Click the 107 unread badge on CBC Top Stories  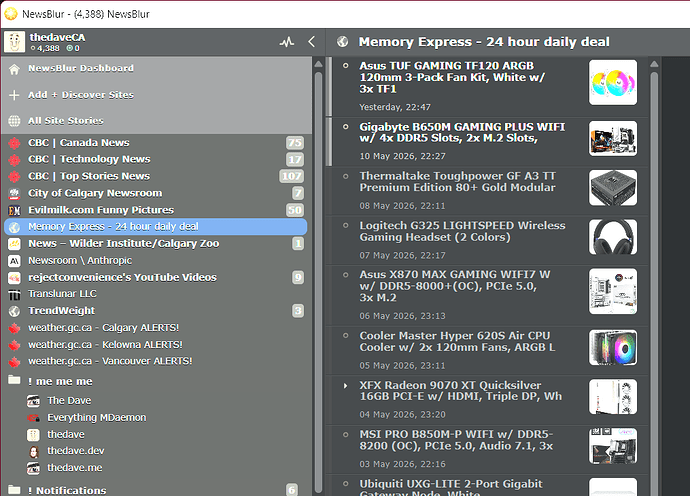point(291,176)
